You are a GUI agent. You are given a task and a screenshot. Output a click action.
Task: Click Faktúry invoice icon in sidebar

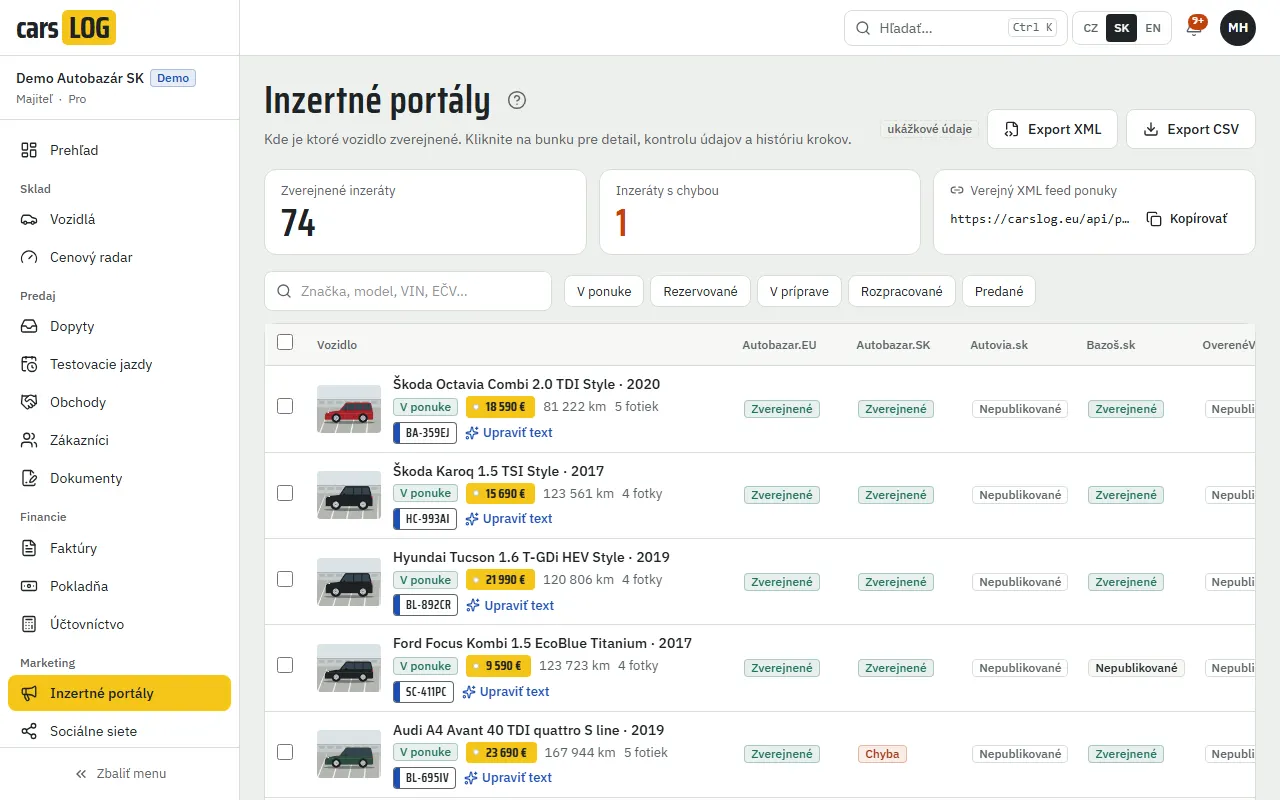(x=29, y=548)
